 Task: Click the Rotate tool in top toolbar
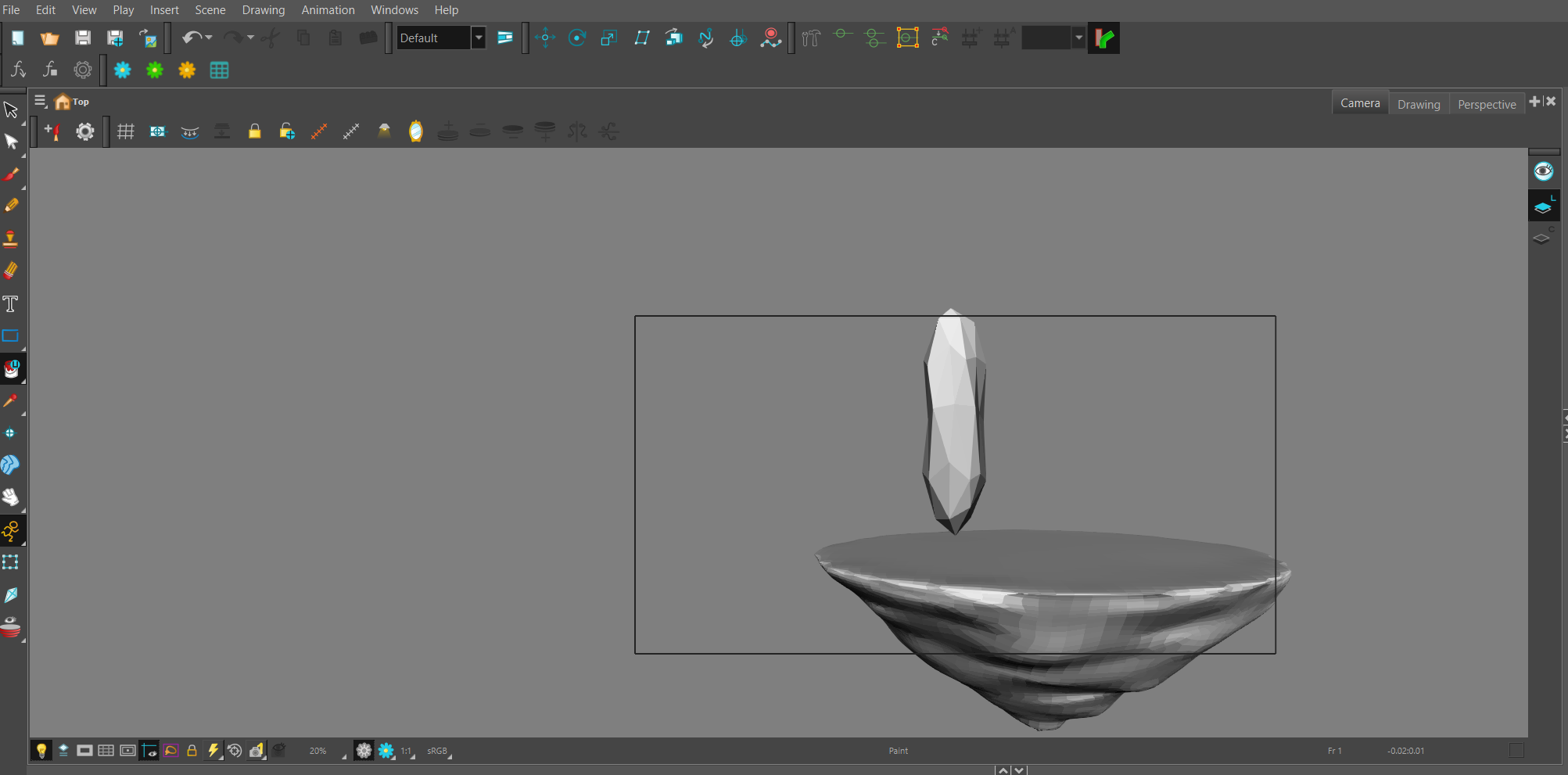[x=577, y=38]
